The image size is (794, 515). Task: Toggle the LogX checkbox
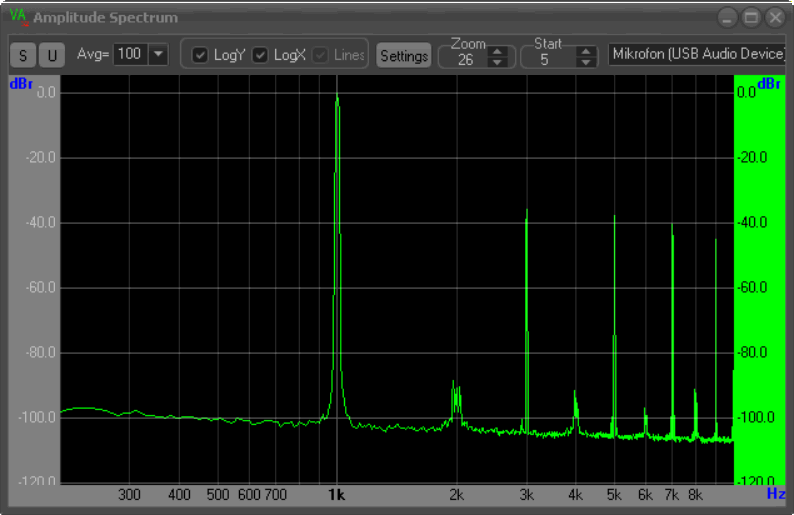[260, 55]
